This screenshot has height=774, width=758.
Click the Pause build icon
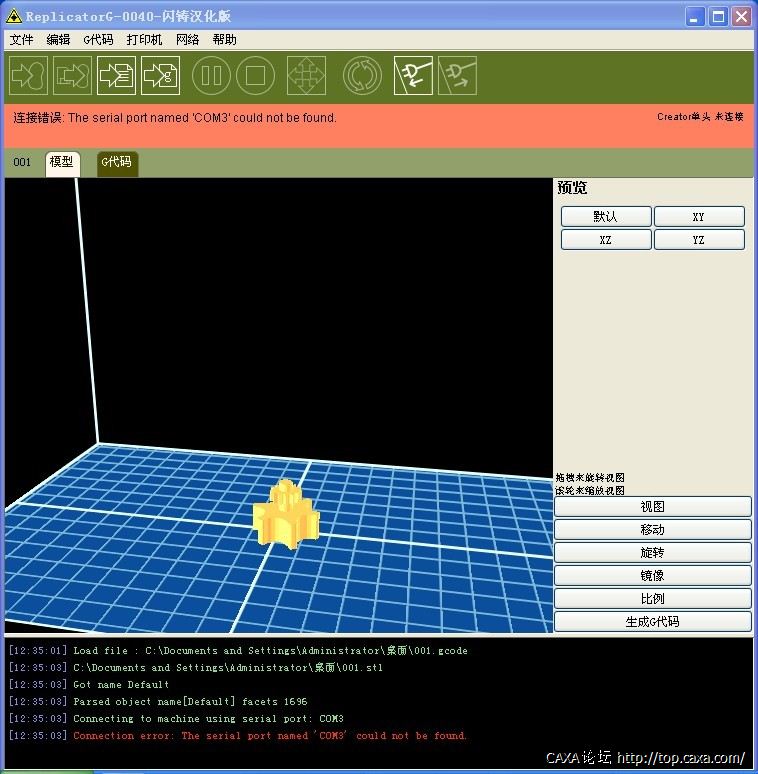(211, 76)
